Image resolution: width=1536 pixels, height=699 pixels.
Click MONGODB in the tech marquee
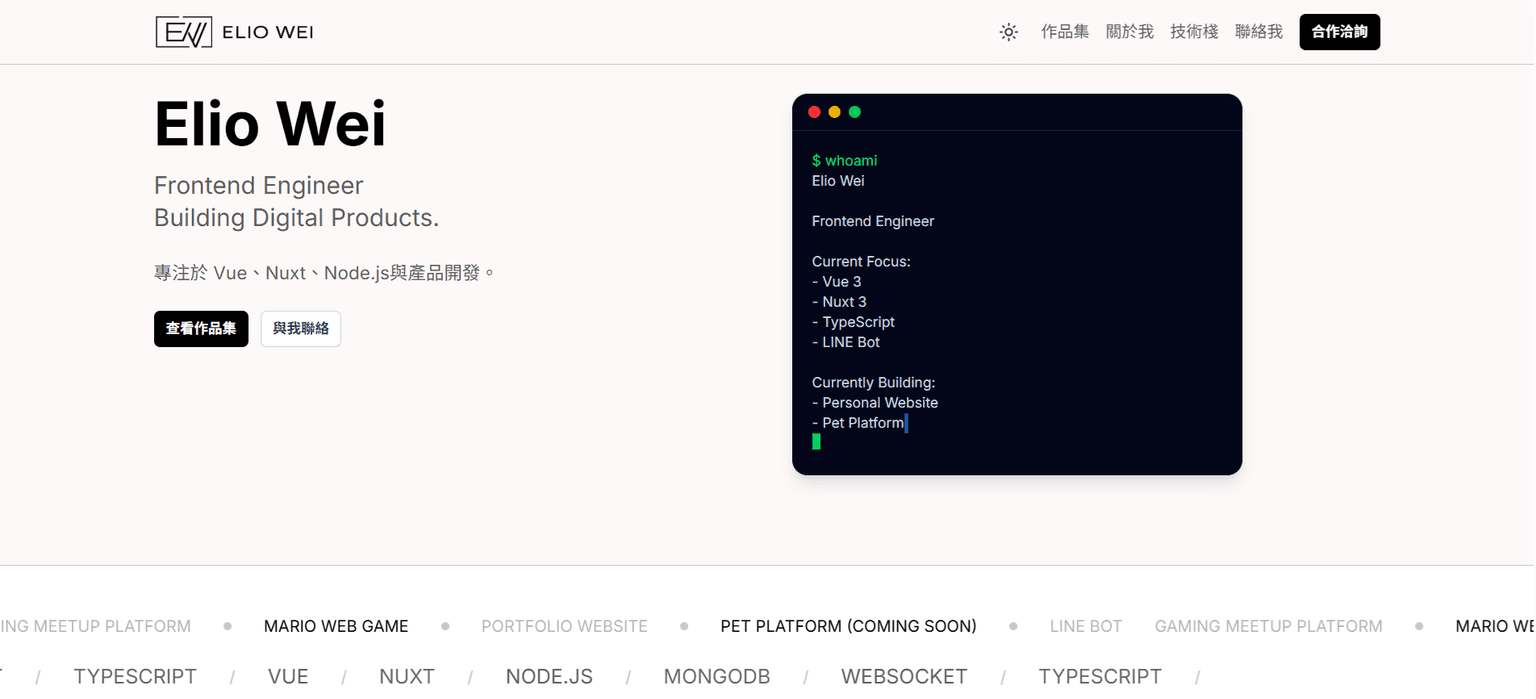coord(717,677)
